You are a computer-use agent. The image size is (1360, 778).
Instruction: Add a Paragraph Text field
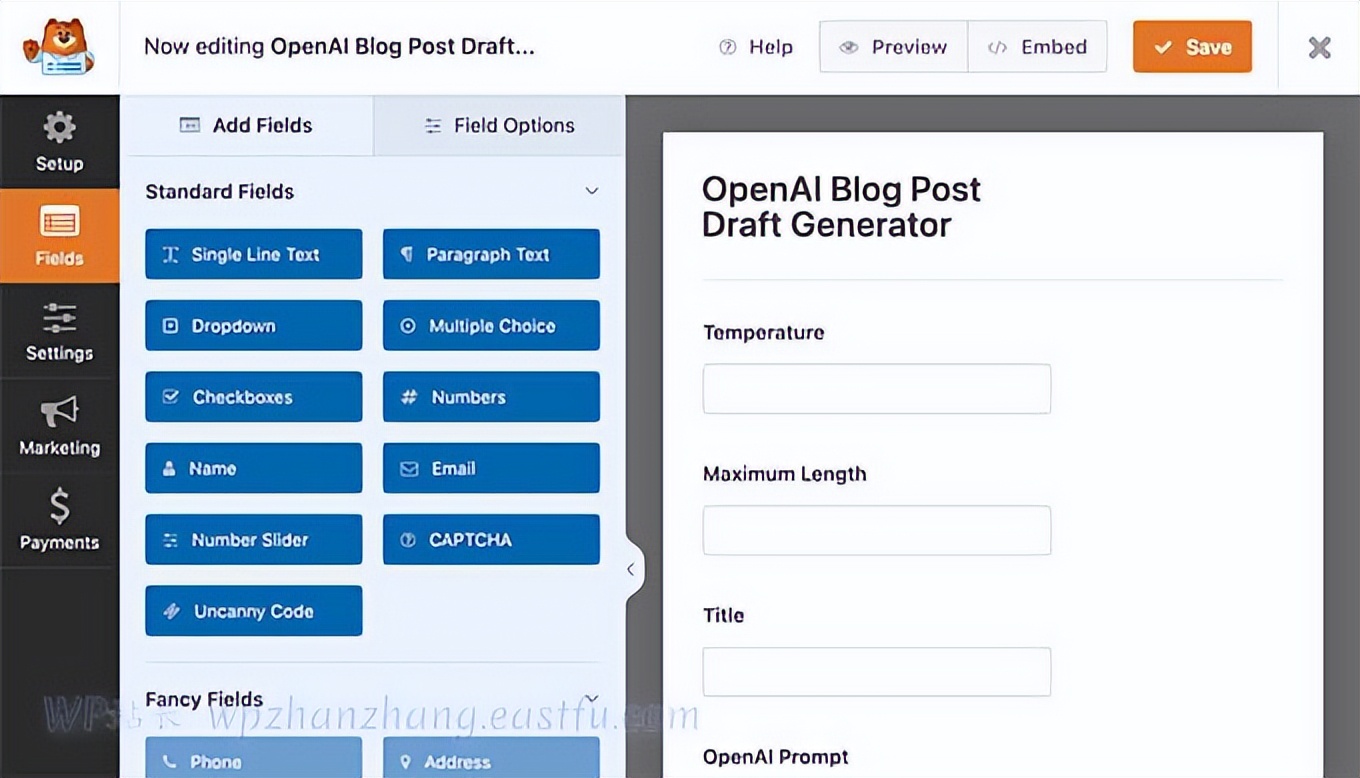pyautogui.click(x=491, y=254)
